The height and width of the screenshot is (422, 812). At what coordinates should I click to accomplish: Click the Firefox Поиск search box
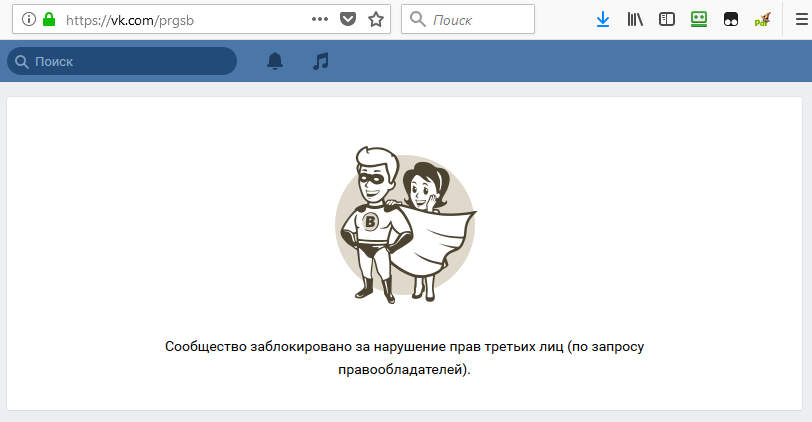tap(468, 20)
